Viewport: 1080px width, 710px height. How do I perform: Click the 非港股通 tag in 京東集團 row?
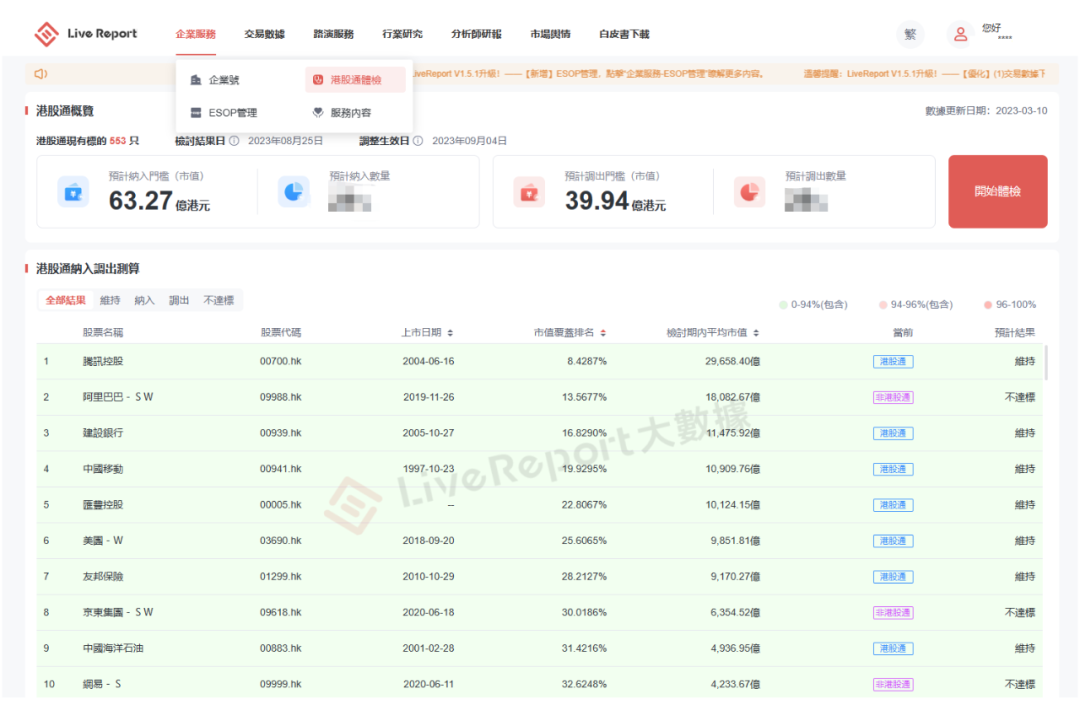(893, 612)
